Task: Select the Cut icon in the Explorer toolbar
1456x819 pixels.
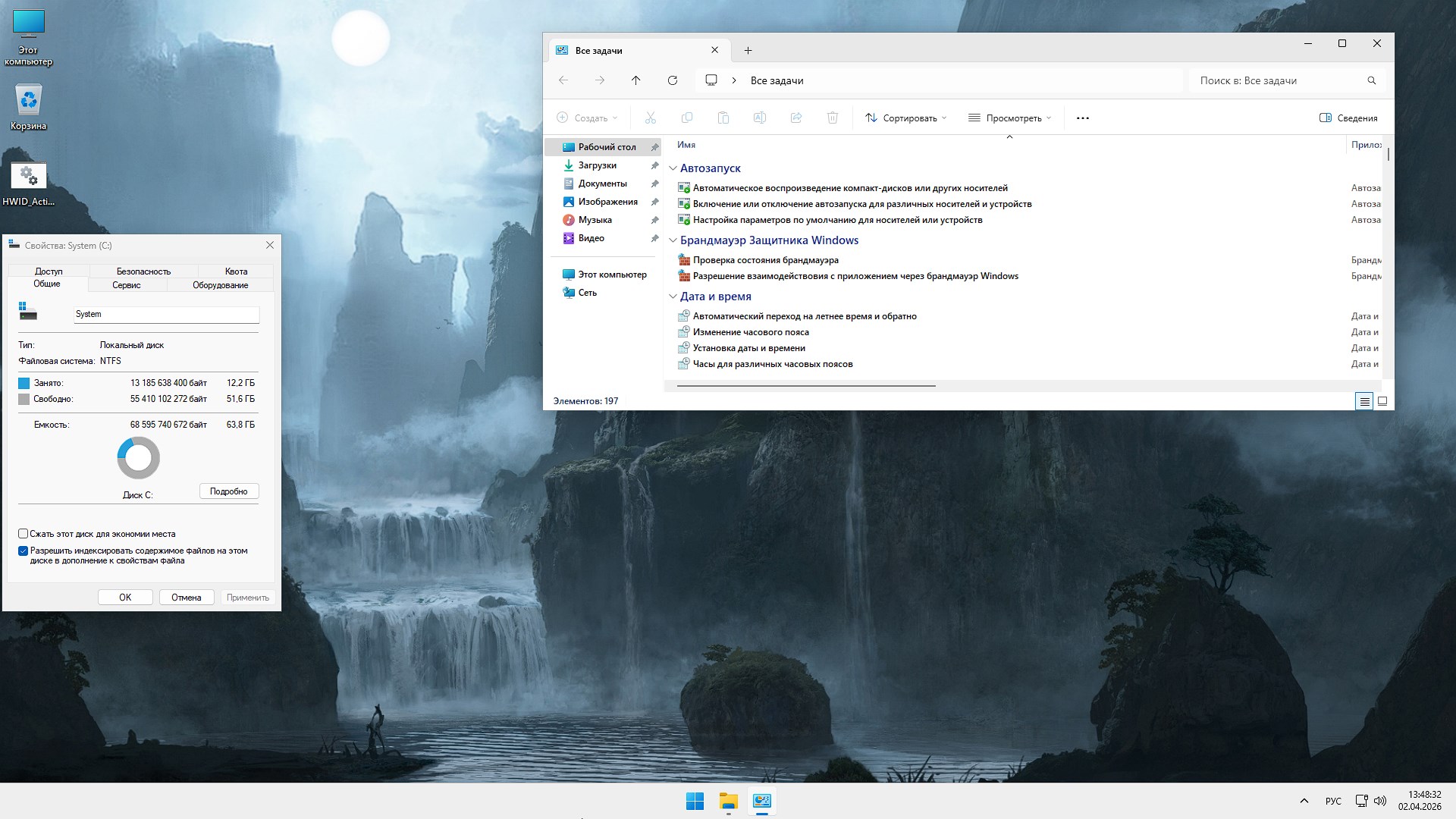Action: coord(650,118)
